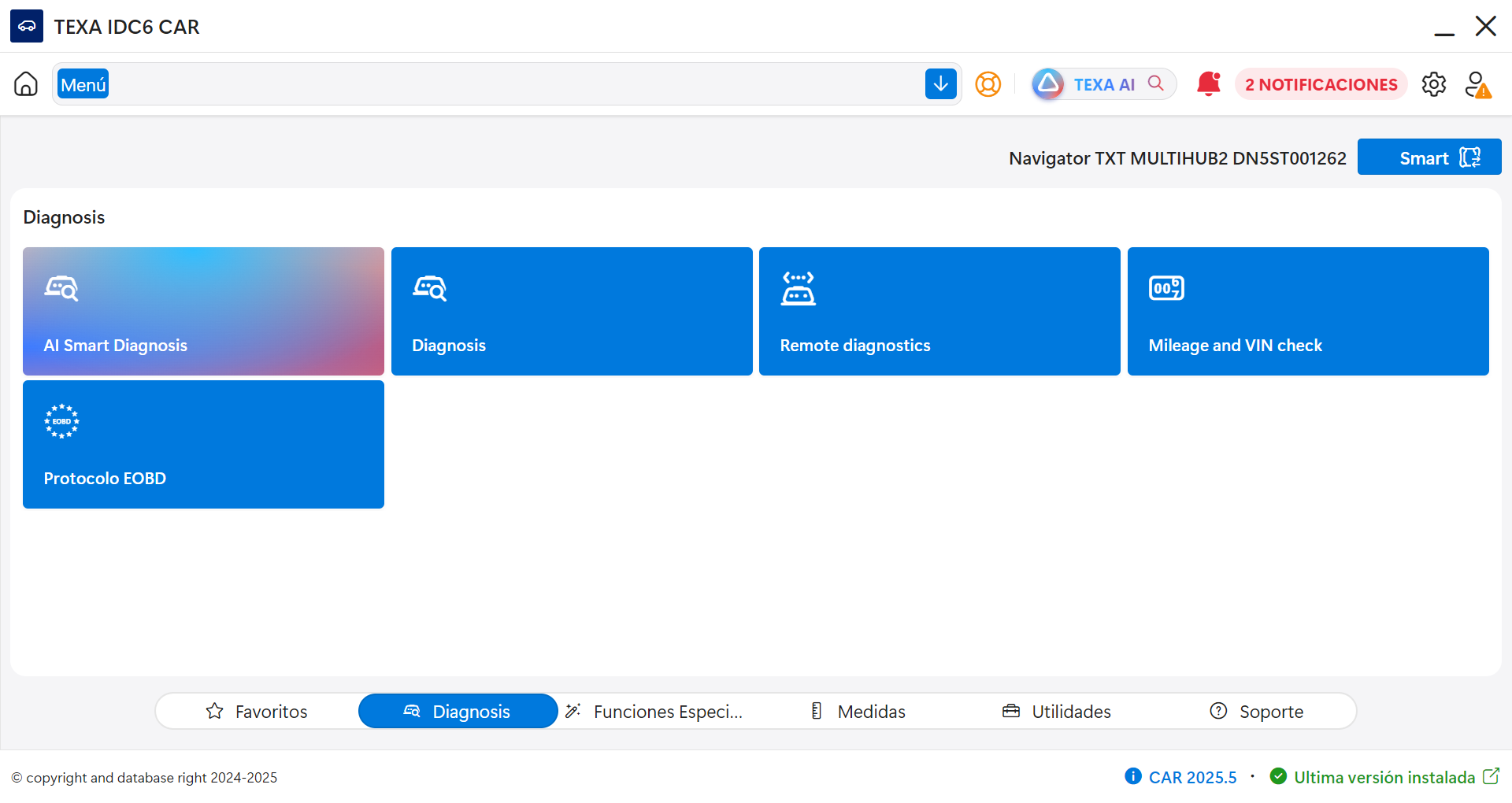This screenshot has height=803, width=1512.
Task: Click the magic wand icon in Funciones tab
Action: tap(573, 711)
